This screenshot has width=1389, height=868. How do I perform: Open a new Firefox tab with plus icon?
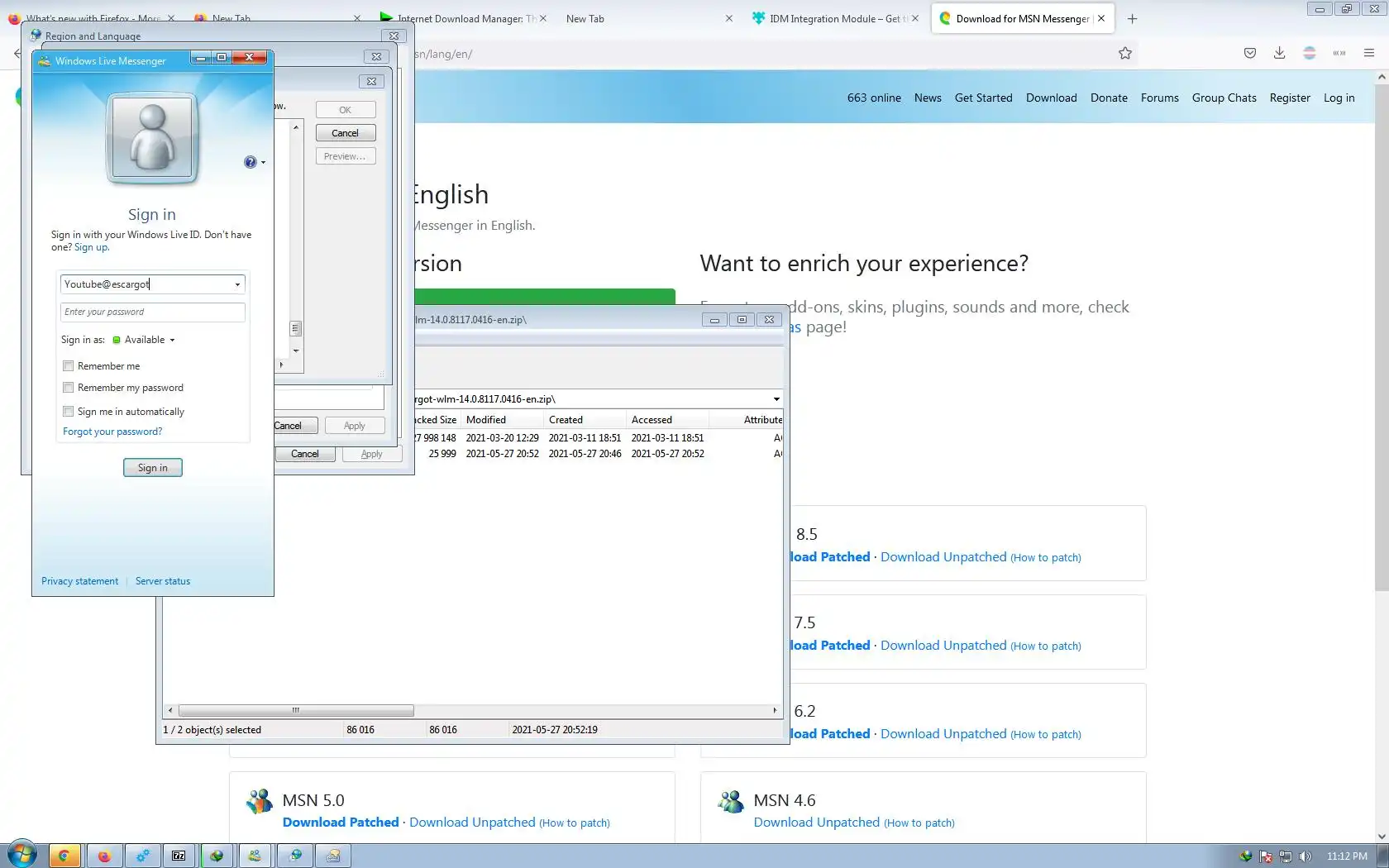[1133, 19]
